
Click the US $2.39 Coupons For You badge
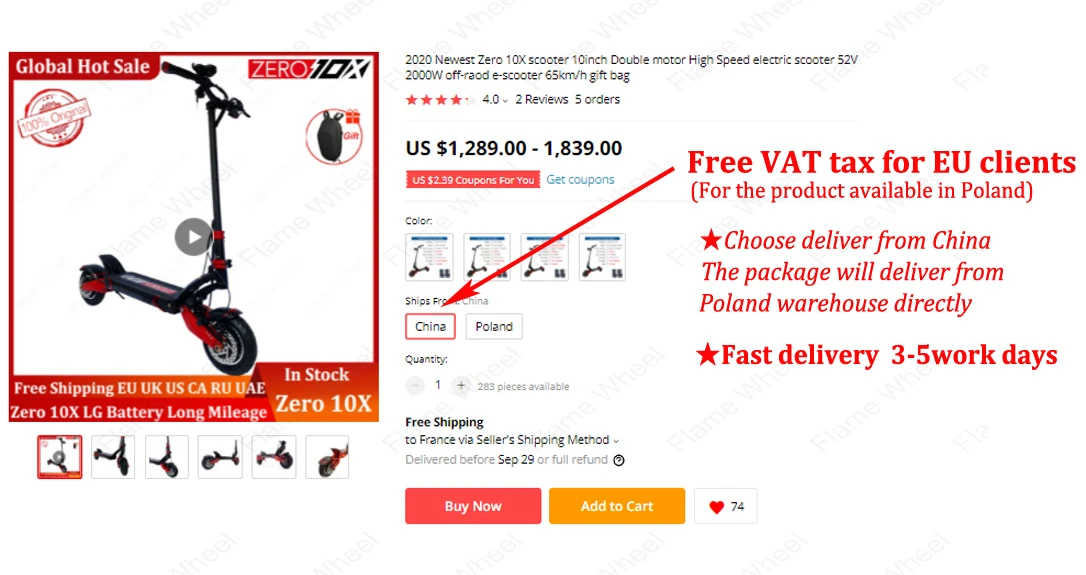(x=473, y=180)
